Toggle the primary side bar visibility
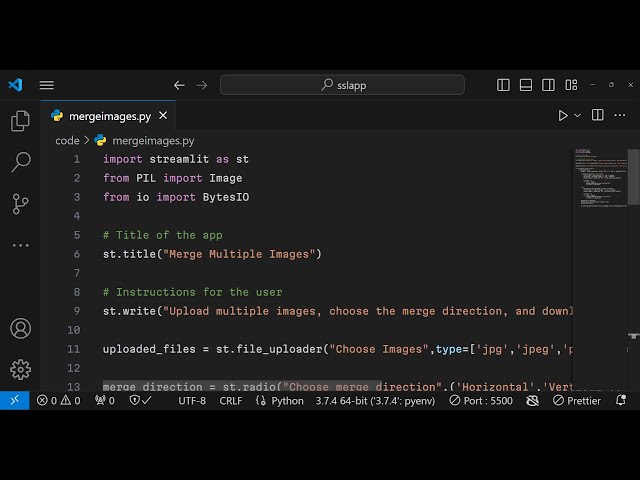 [x=504, y=85]
